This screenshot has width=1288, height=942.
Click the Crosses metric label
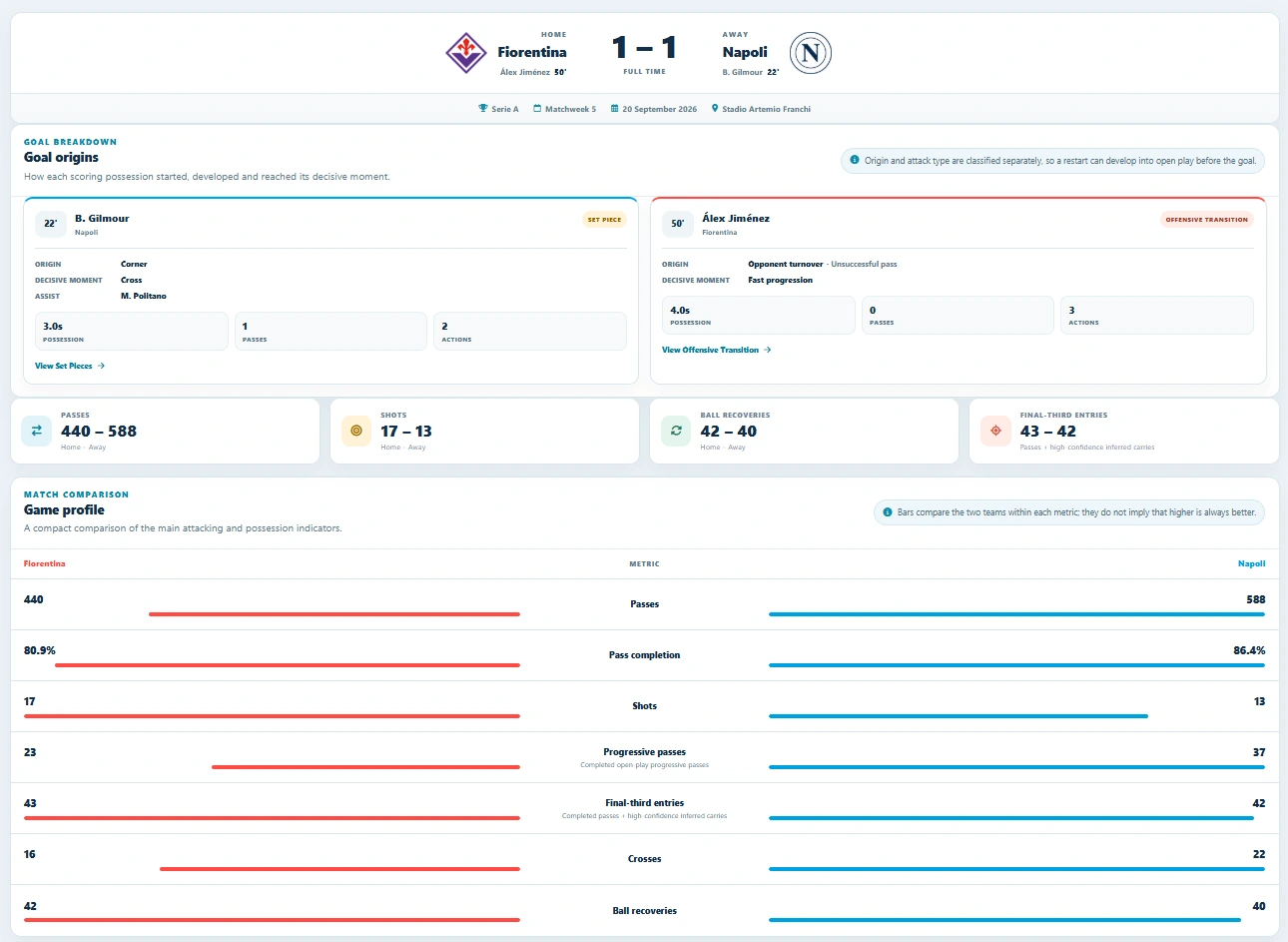(644, 859)
